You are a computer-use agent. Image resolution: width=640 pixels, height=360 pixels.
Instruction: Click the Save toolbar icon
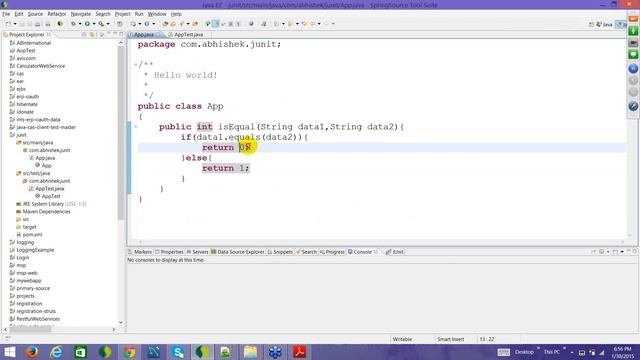tap(22, 24)
